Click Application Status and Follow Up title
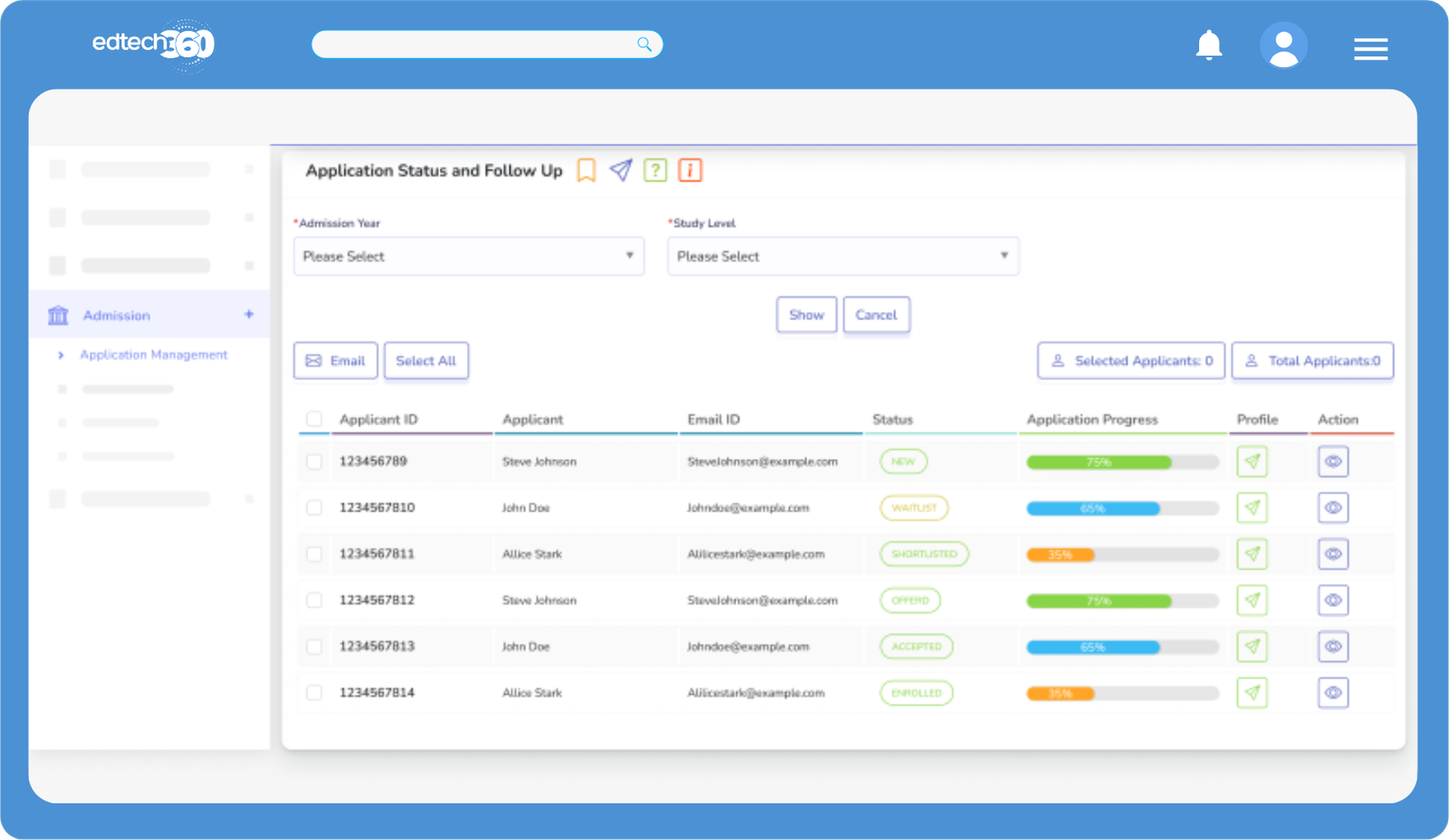 pos(434,170)
